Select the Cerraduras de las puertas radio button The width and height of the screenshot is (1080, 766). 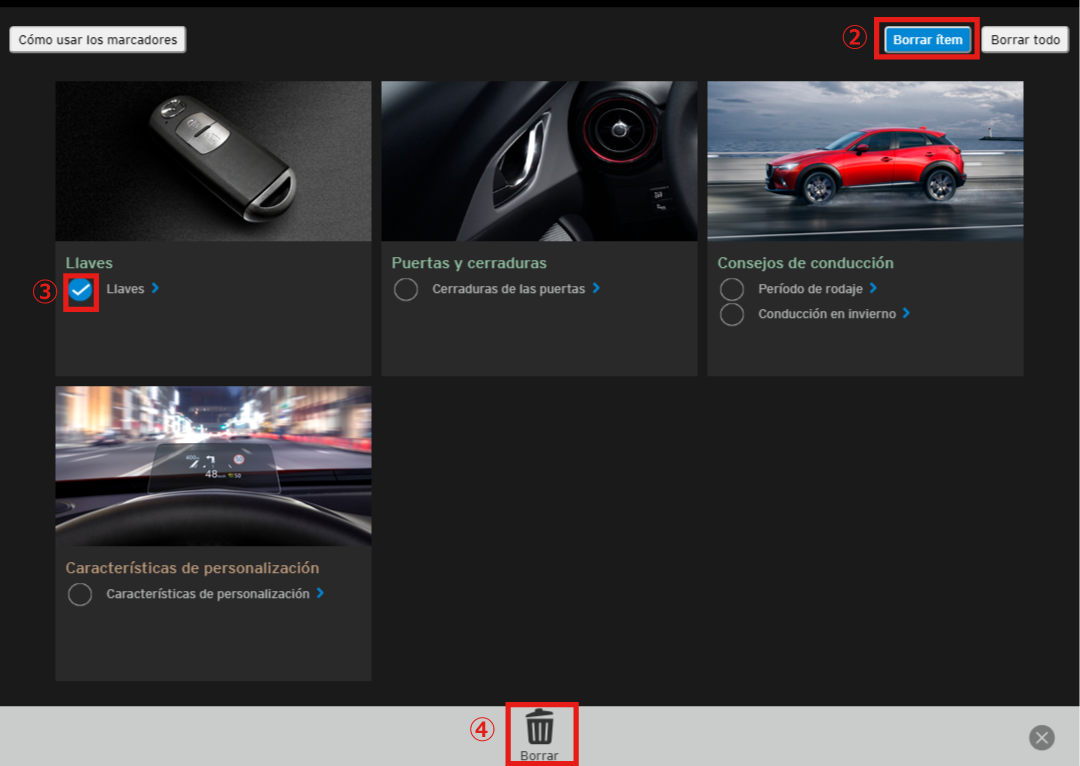click(406, 290)
